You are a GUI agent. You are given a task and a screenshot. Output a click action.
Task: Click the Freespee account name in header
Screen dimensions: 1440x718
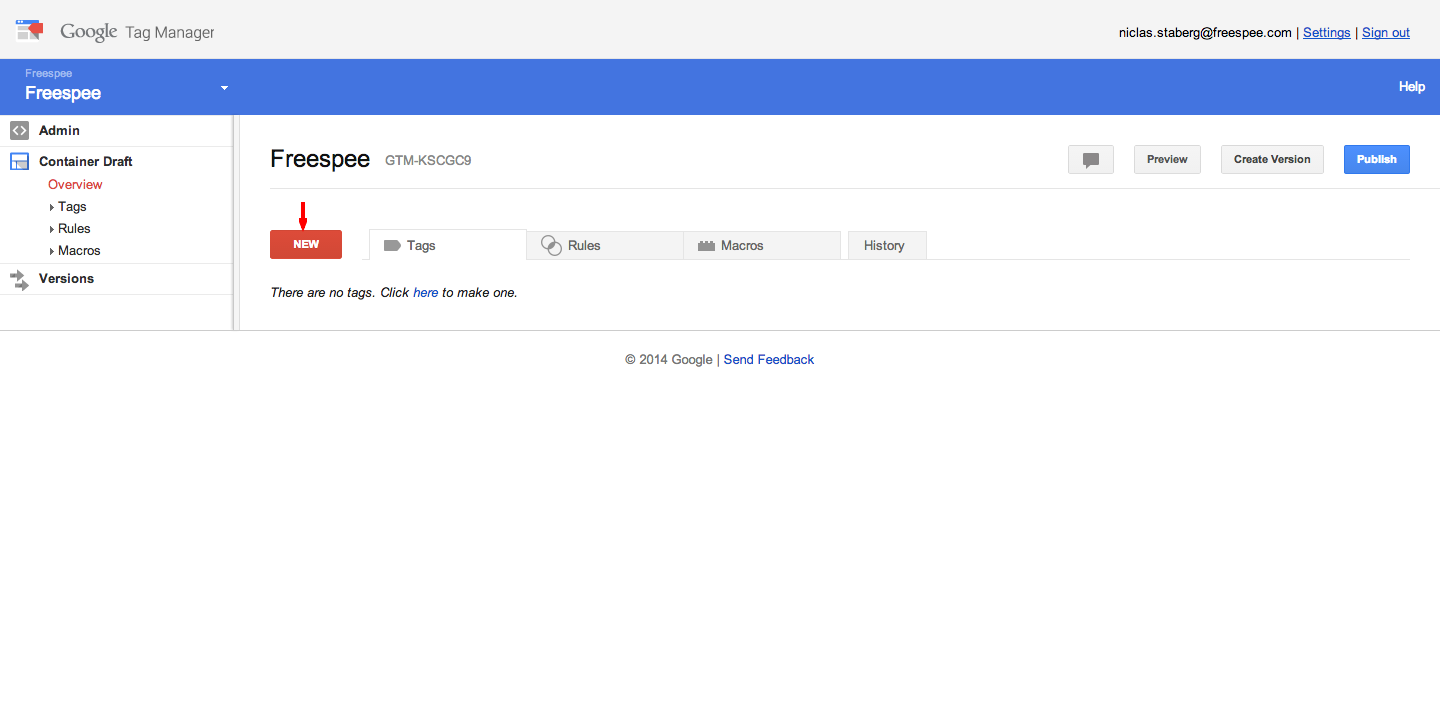point(63,93)
